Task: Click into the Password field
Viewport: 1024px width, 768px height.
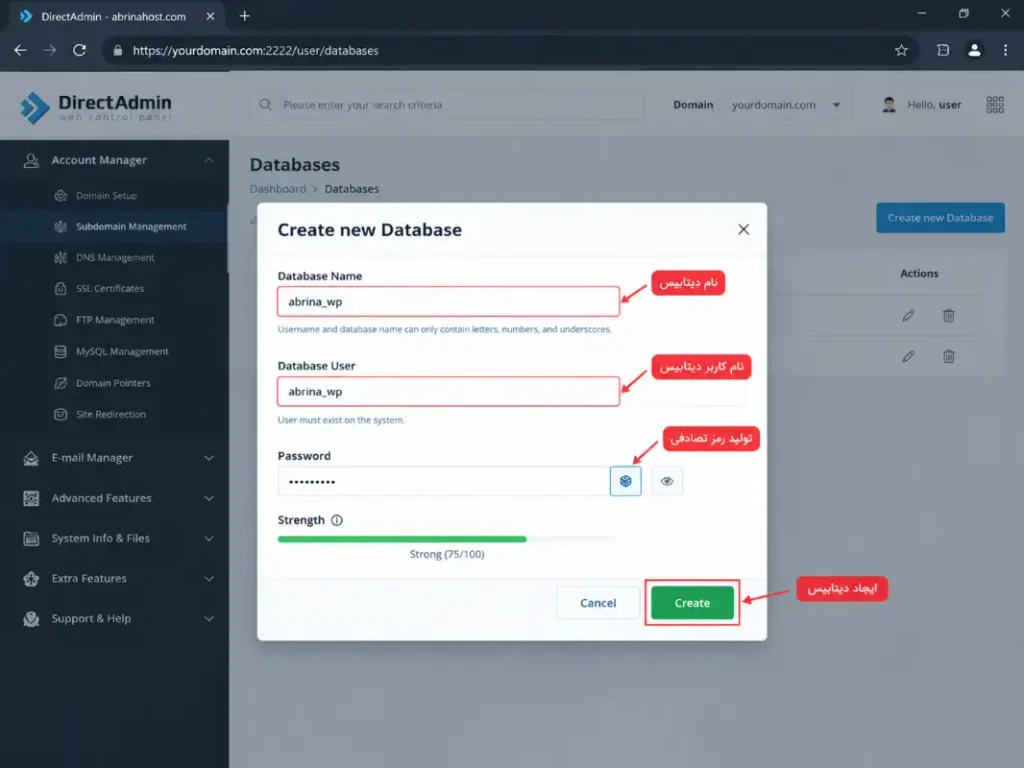Action: [x=443, y=481]
